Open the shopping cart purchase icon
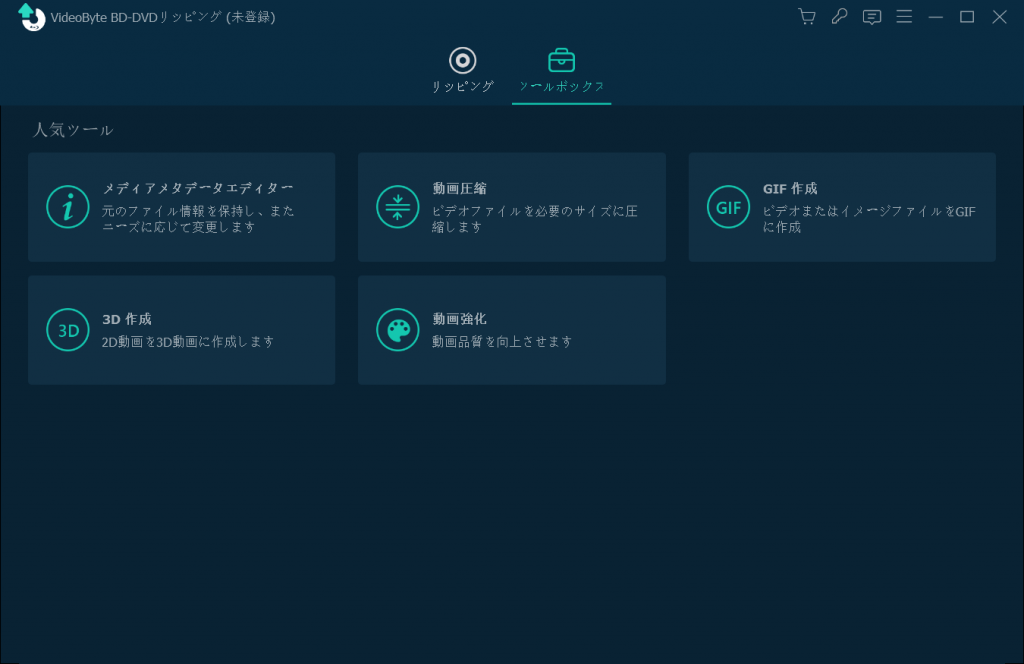The width and height of the screenshot is (1024, 664). 807,16
